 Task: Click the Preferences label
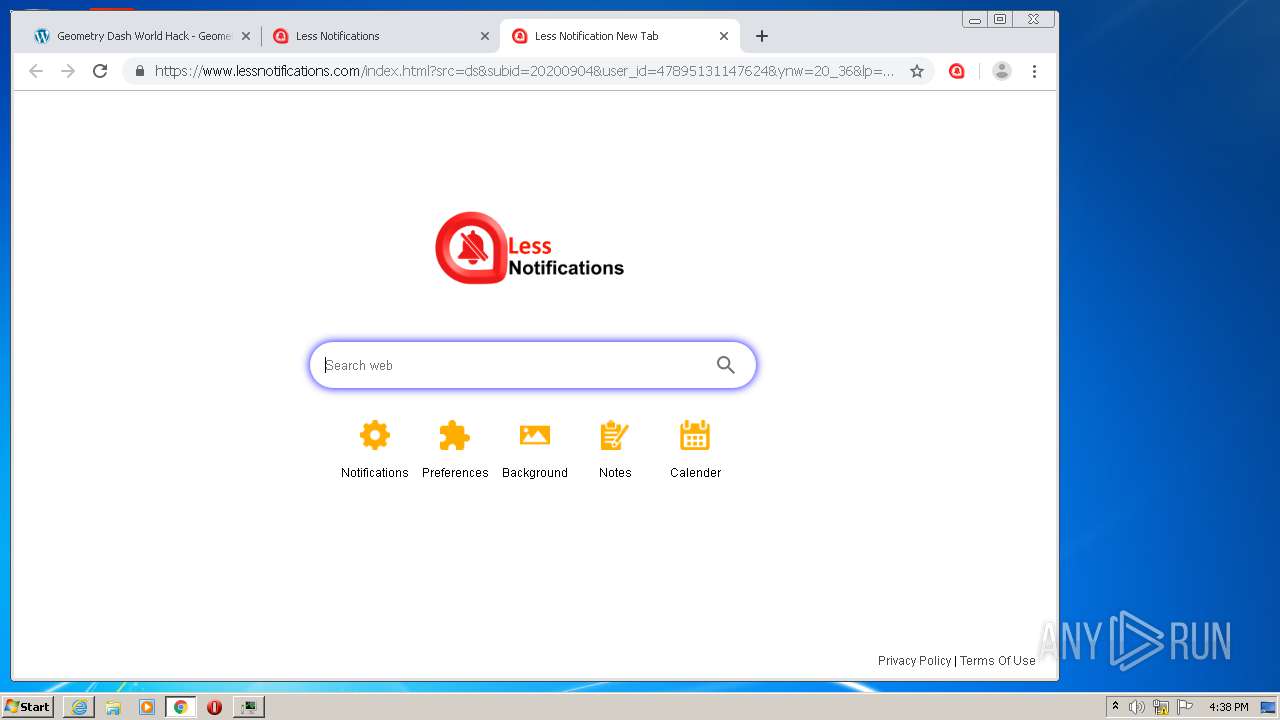455,473
